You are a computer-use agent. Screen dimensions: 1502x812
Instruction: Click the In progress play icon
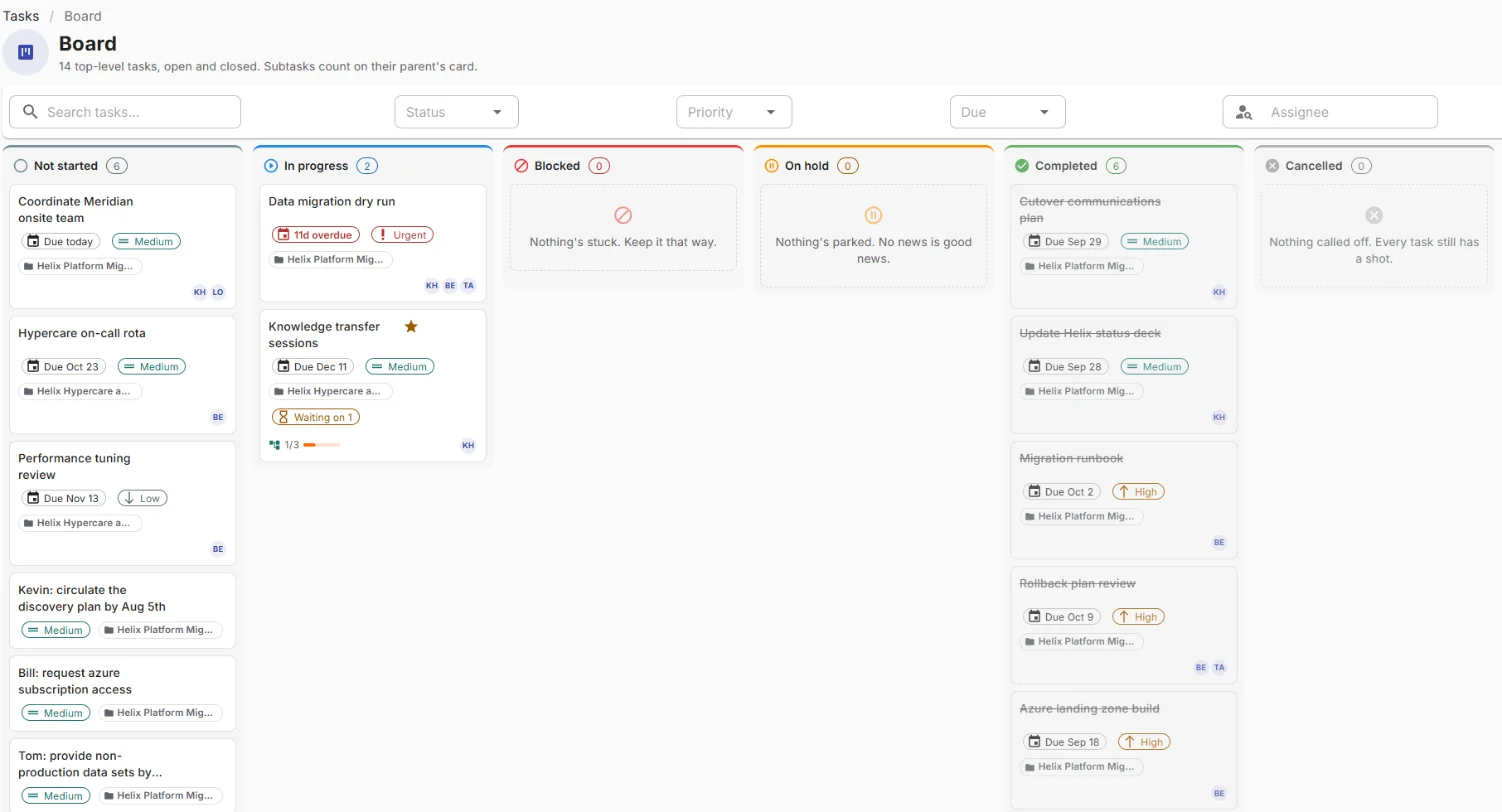pos(271,166)
